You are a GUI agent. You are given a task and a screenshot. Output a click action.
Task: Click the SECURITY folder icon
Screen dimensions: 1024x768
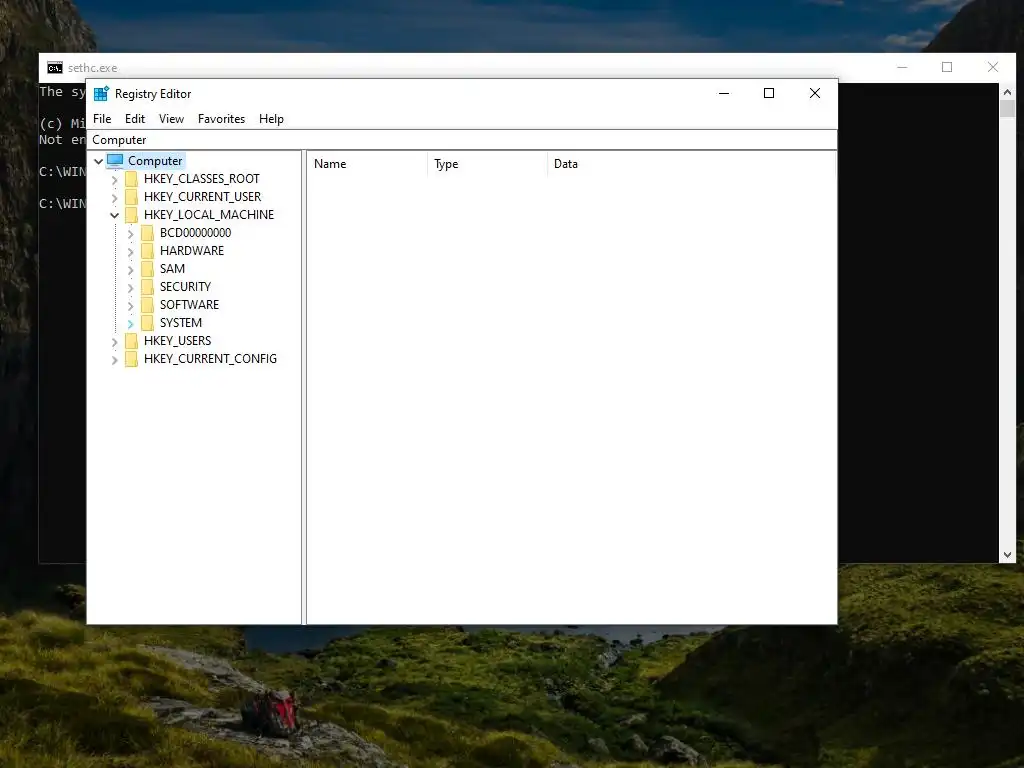[x=148, y=287]
